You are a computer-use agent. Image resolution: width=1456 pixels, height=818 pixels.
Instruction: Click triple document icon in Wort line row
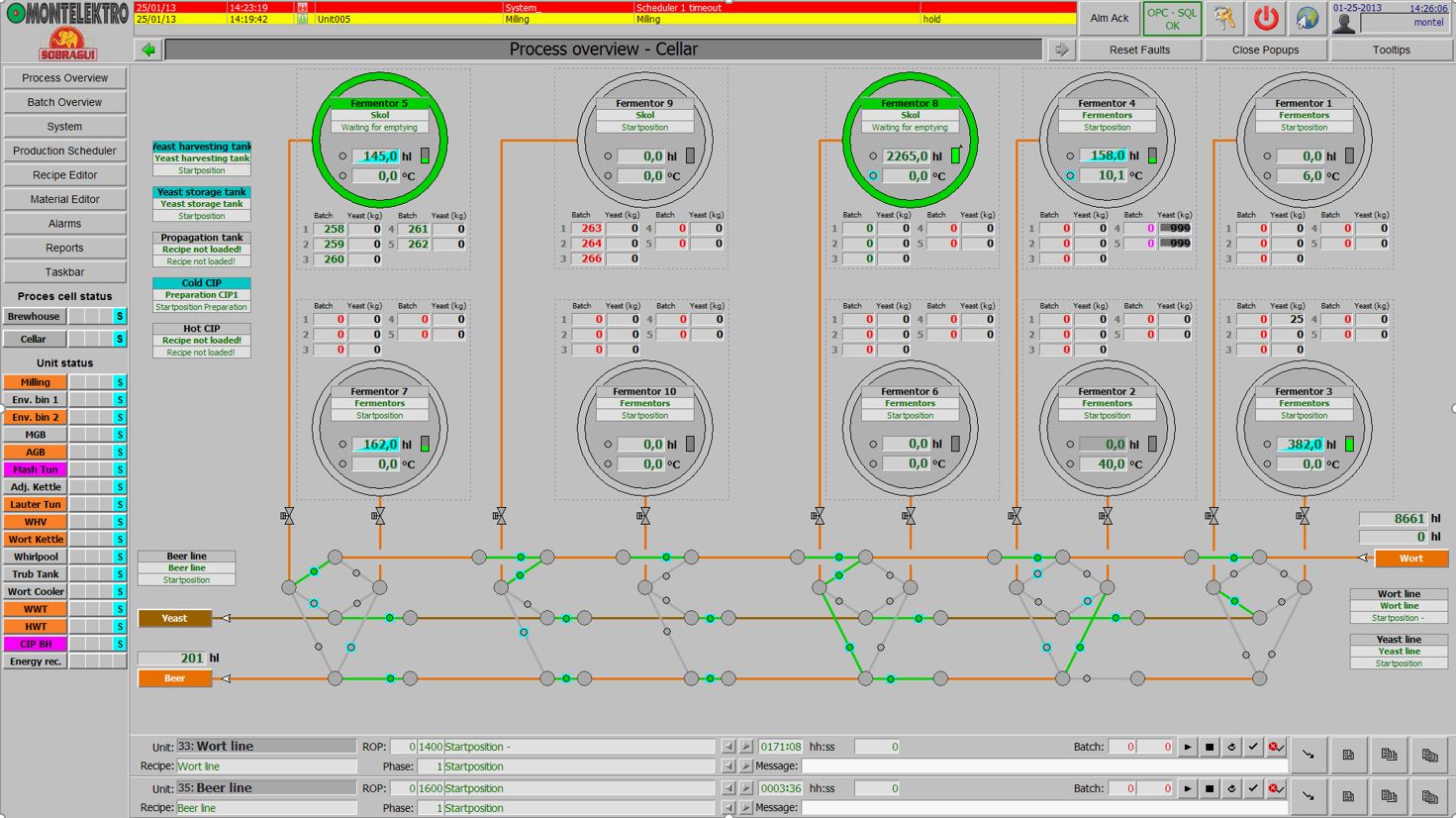pyautogui.click(x=1429, y=755)
